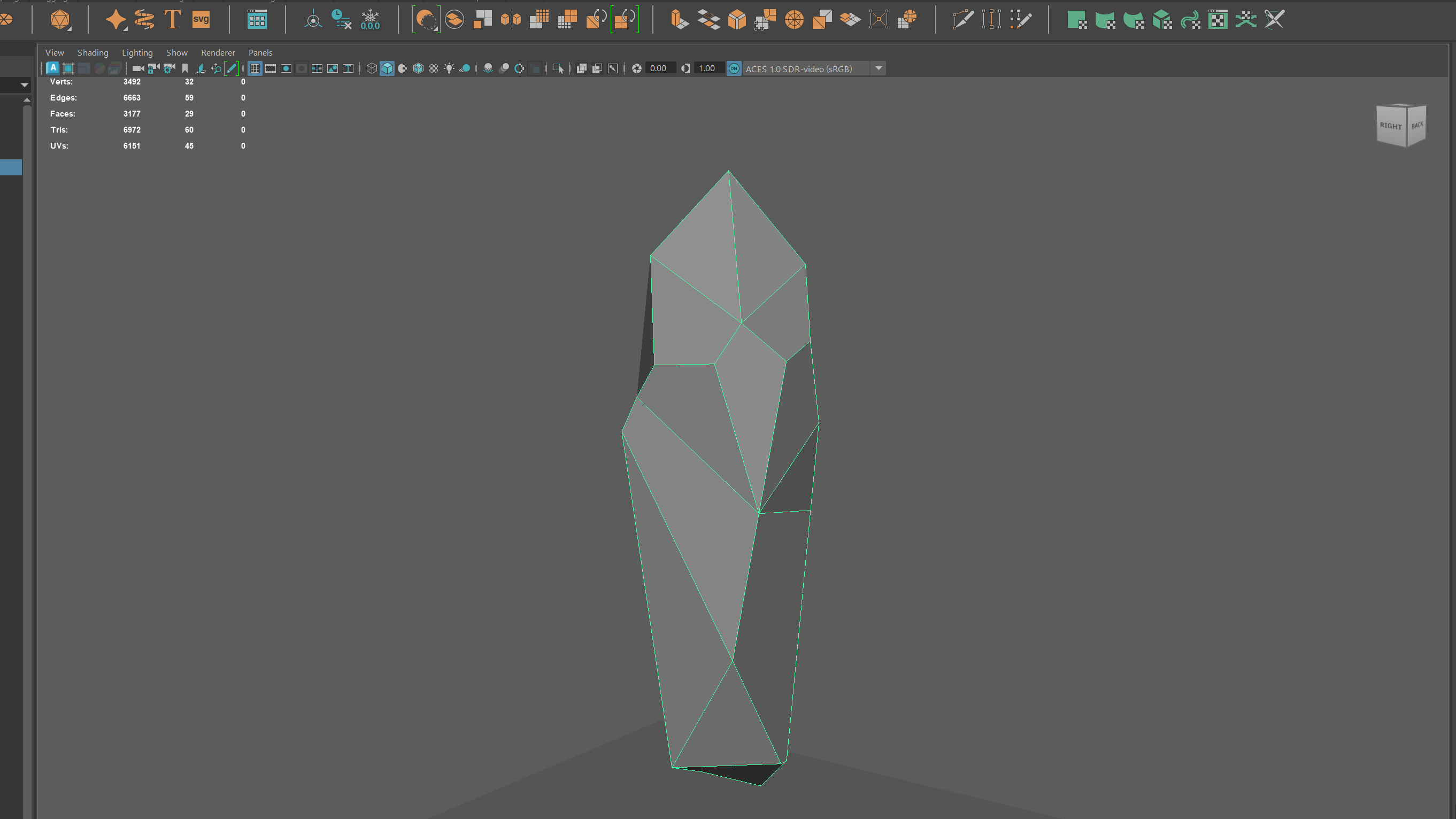Toggle the viewport grid display button
This screenshot has height=819, width=1456.
click(x=255, y=68)
